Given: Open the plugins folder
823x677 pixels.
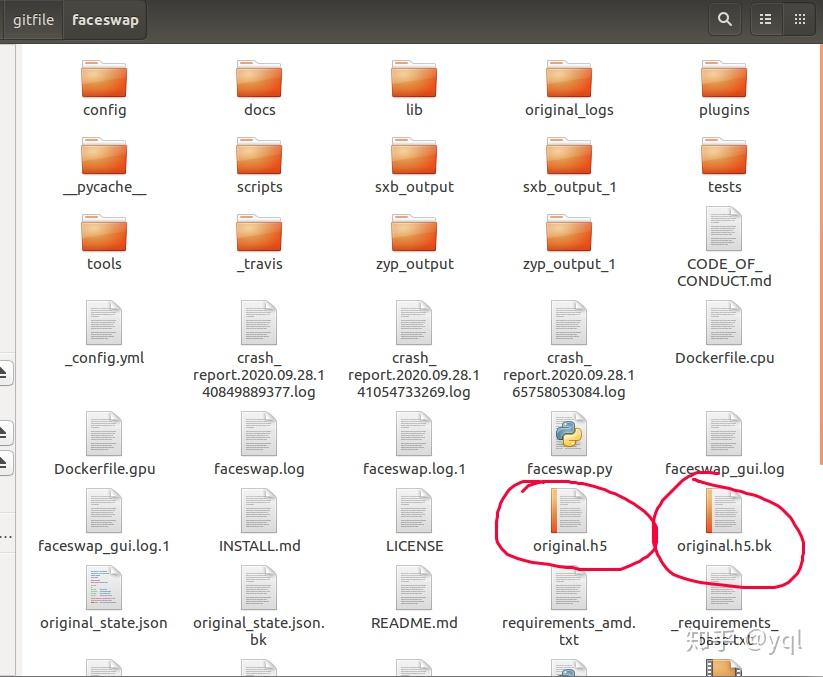Looking at the screenshot, I should pyautogui.click(x=724, y=79).
